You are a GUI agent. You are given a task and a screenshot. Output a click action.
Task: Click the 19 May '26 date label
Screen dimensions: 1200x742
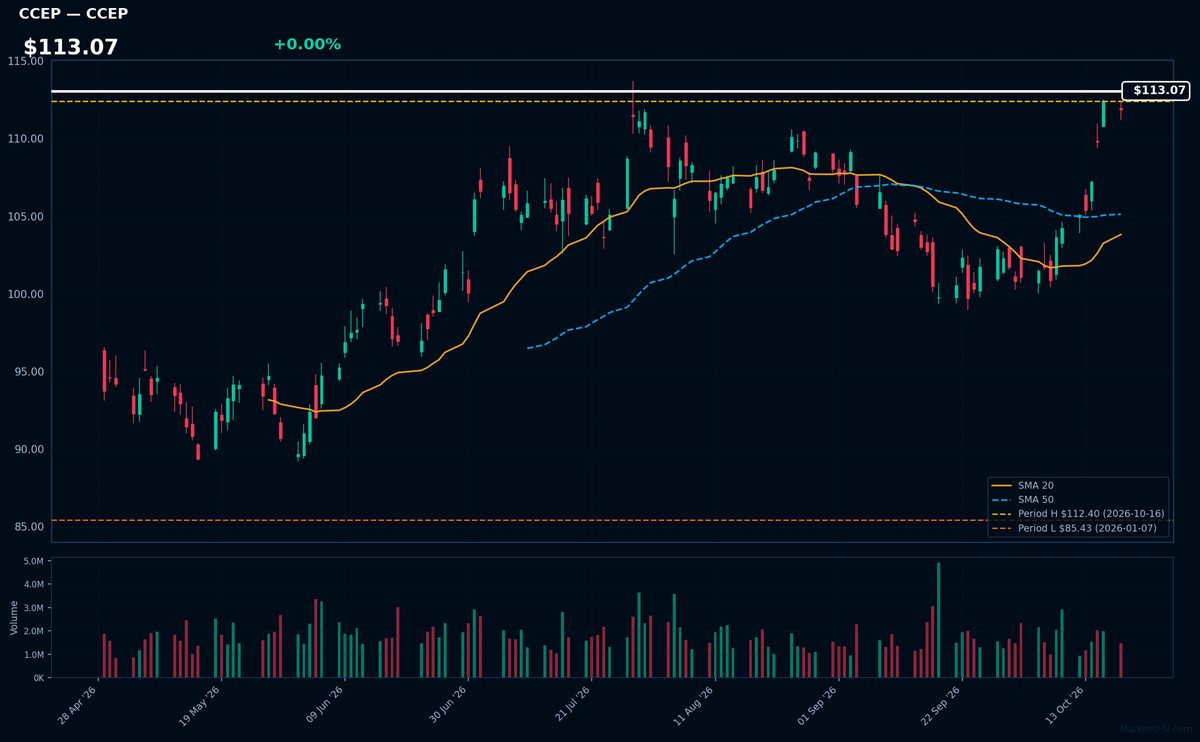click(201, 705)
